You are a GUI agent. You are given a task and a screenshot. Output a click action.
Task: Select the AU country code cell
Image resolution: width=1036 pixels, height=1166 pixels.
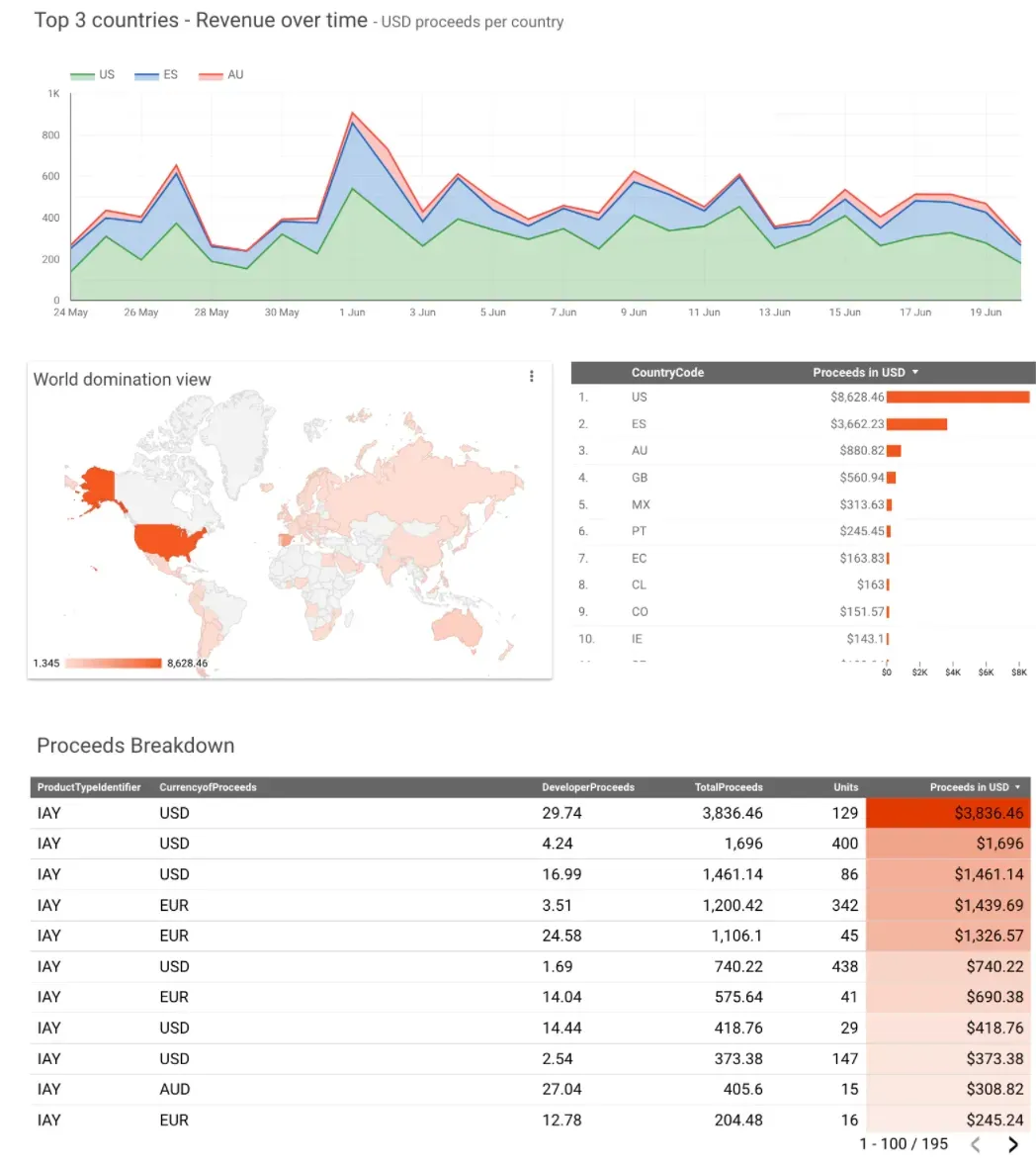640,451
